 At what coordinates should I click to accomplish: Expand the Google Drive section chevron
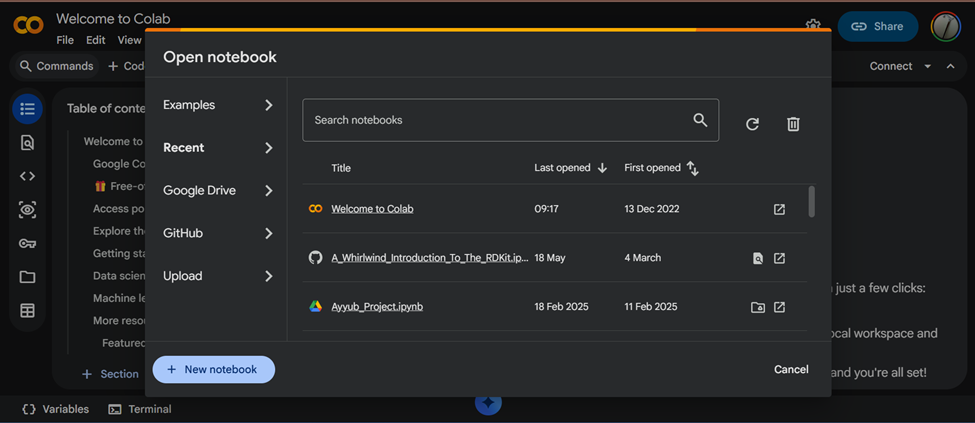tap(269, 191)
